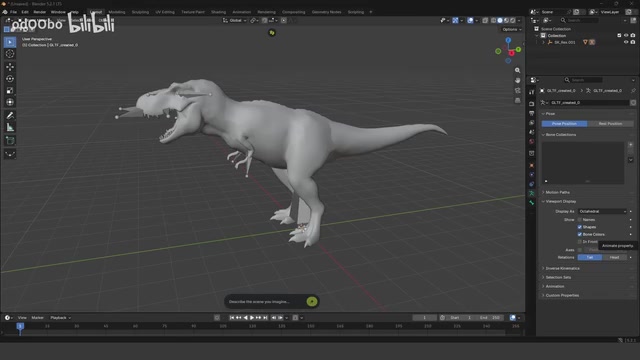Select the Move tool
Viewport: 640px width, 360px height.
[10, 67]
